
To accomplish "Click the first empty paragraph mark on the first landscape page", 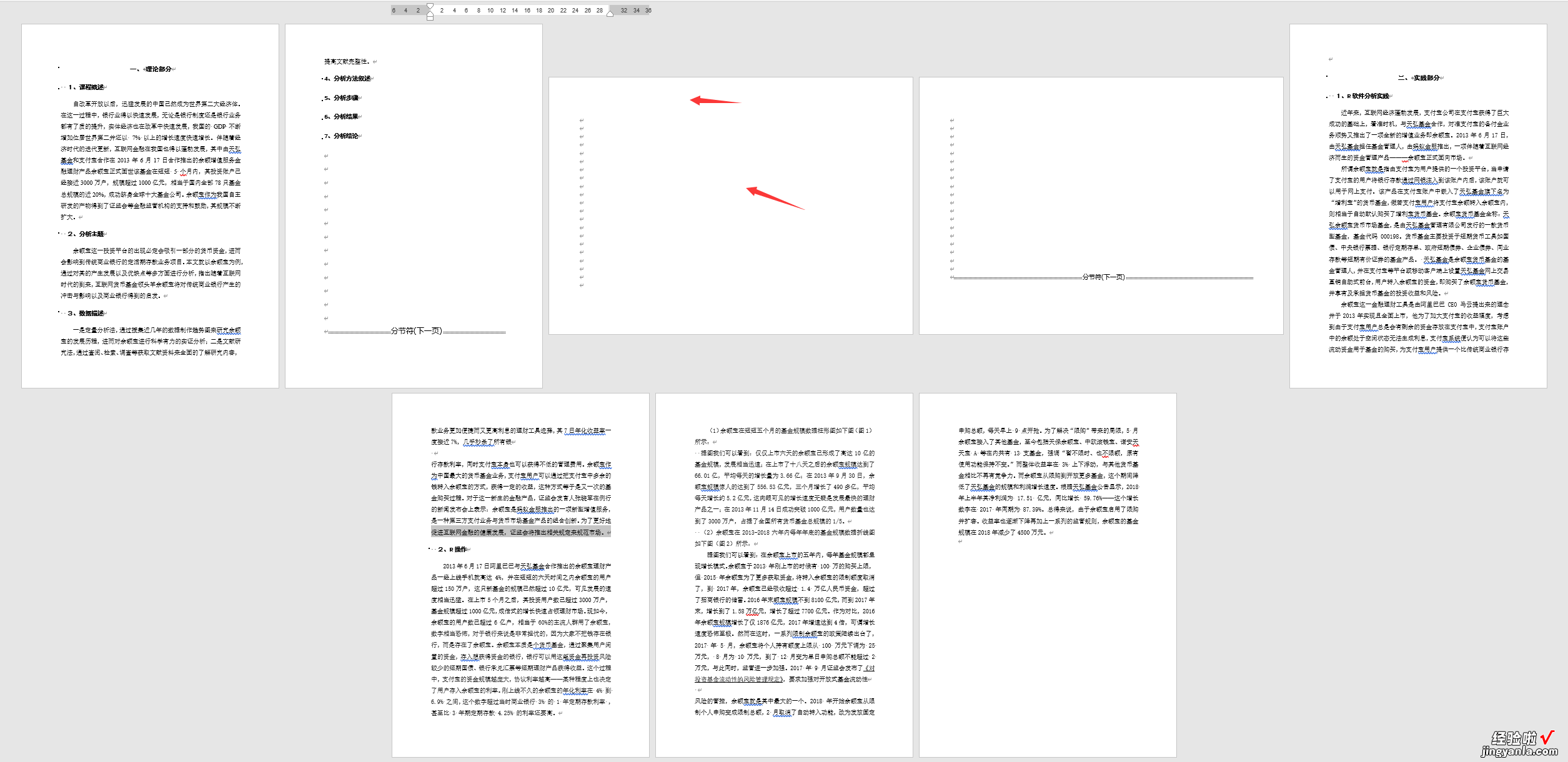I will 581,121.
